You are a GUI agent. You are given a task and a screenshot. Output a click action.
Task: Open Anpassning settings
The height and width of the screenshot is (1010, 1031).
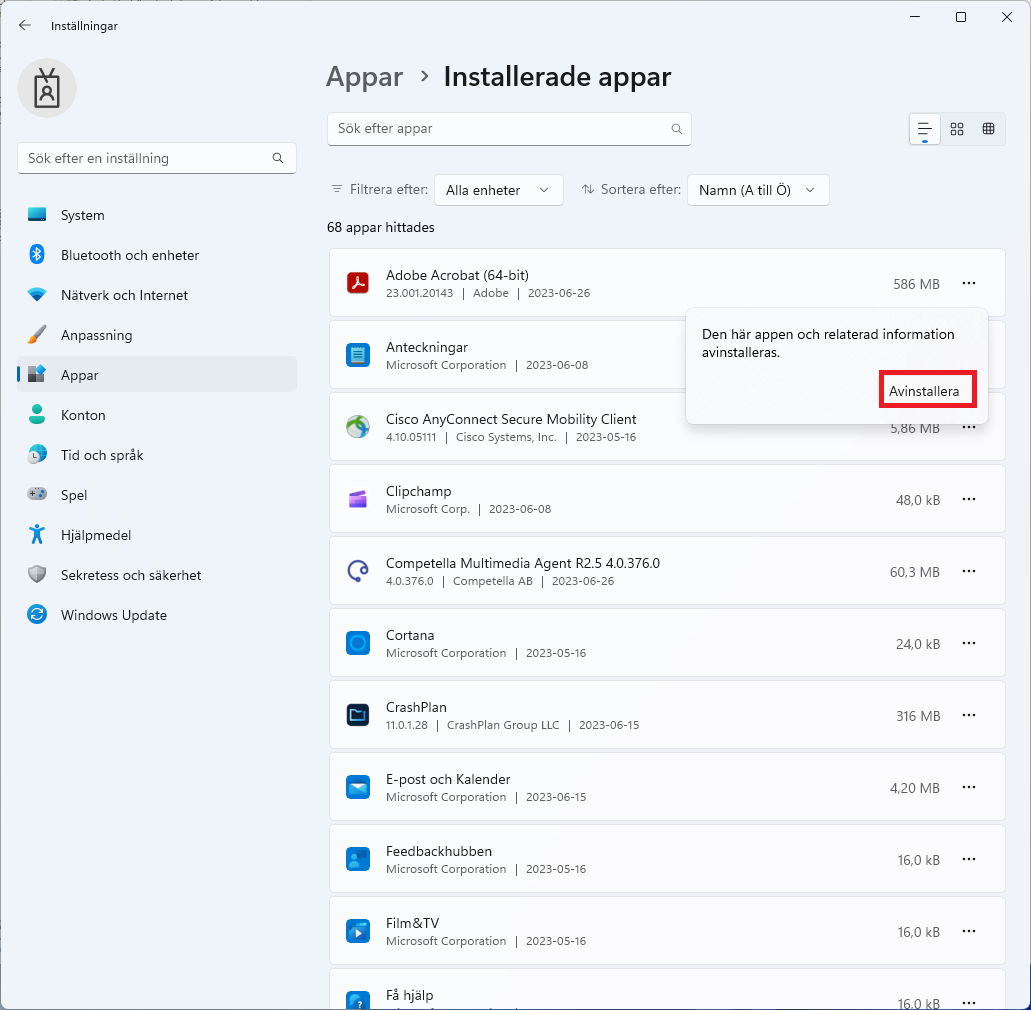click(x=156, y=335)
